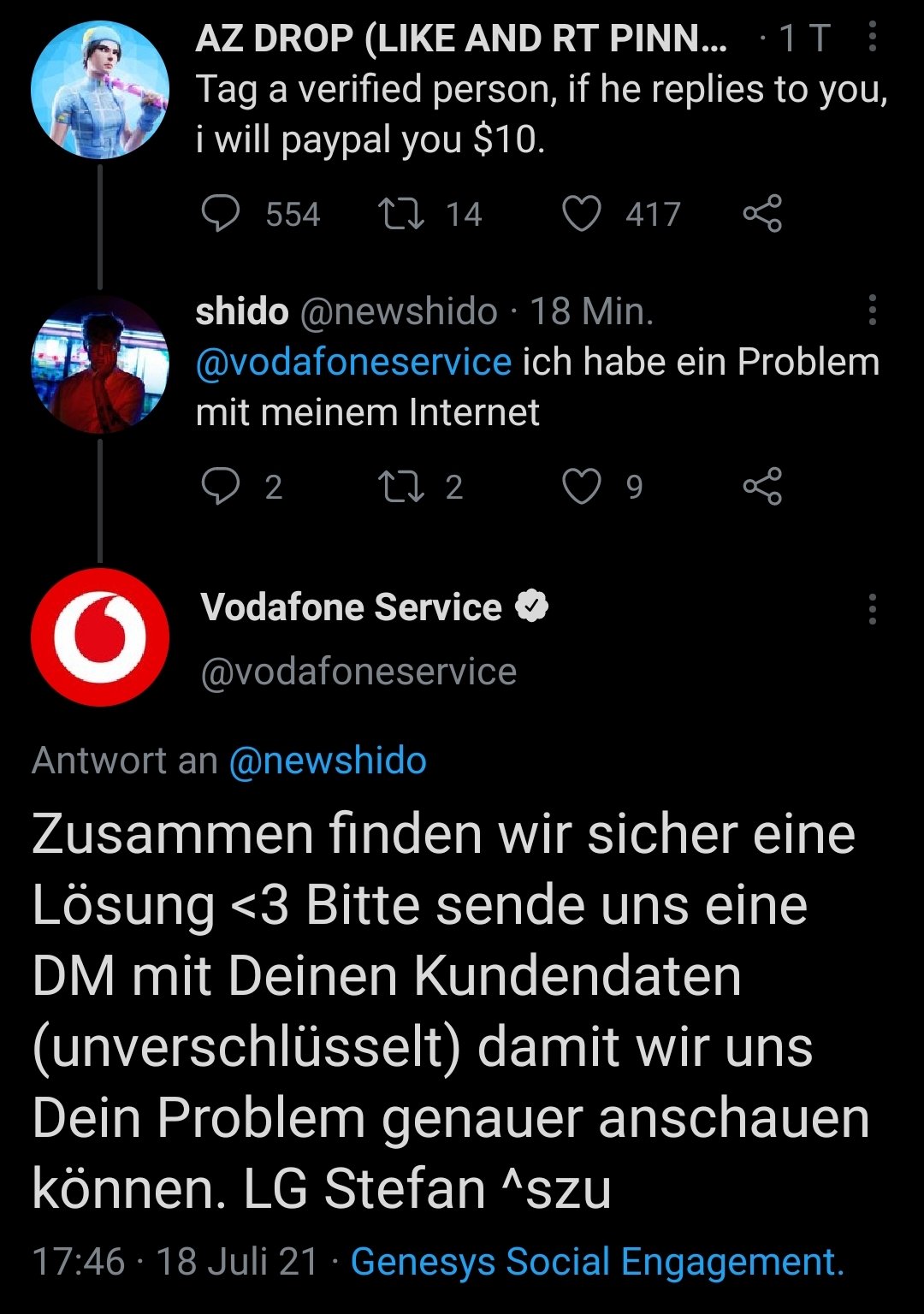Reply to the AZ DROP tweet
This screenshot has width=924, height=1314.
click(x=221, y=214)
